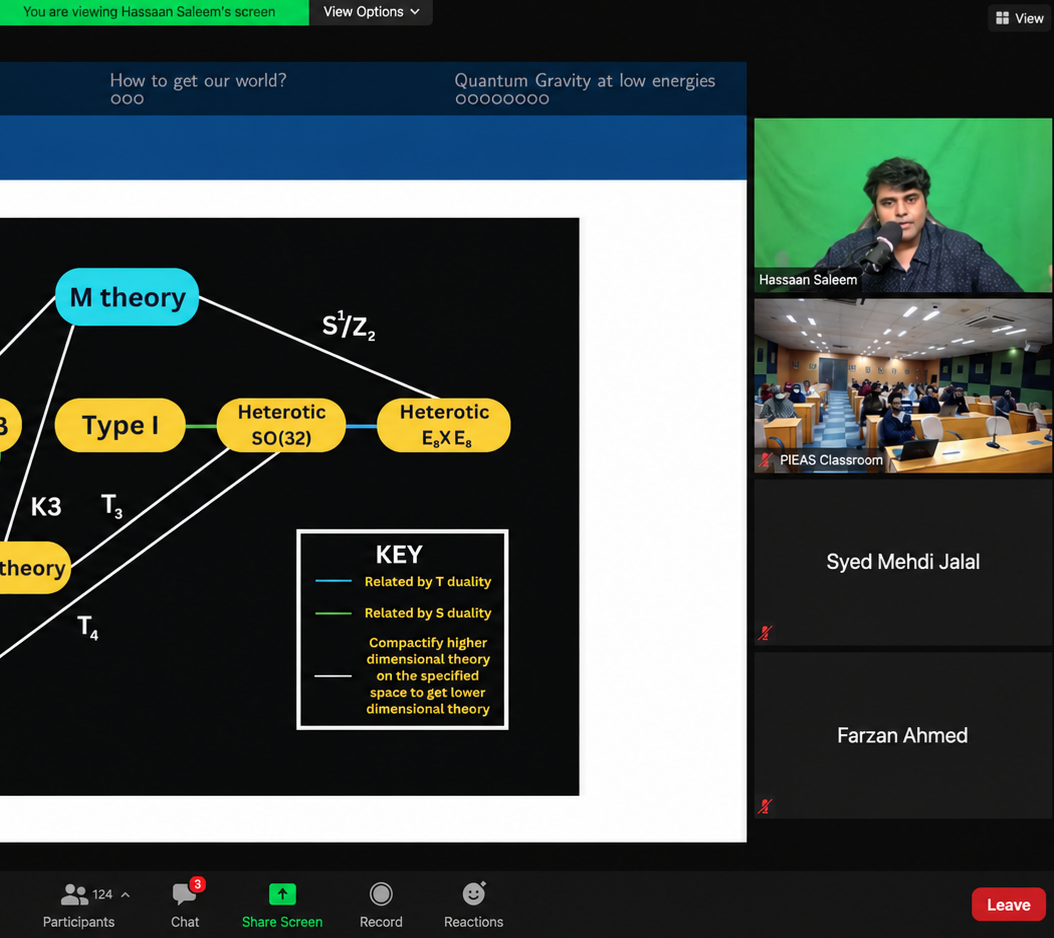The image size is (1054, 938).
Task: Click the T₃ label in diagram
Action: tap(112, 506)
